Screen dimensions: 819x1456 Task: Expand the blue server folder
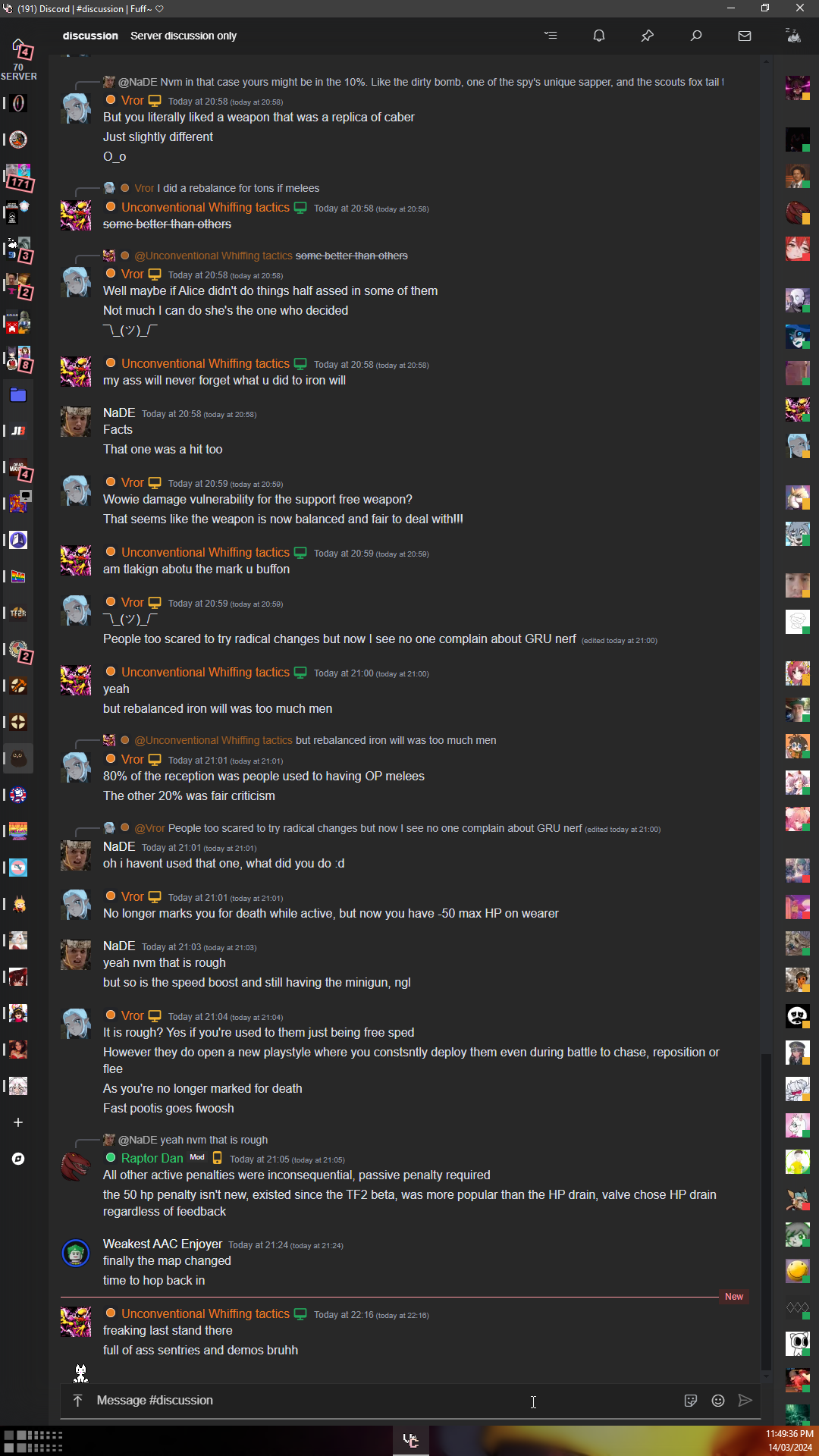click(18, 394)
